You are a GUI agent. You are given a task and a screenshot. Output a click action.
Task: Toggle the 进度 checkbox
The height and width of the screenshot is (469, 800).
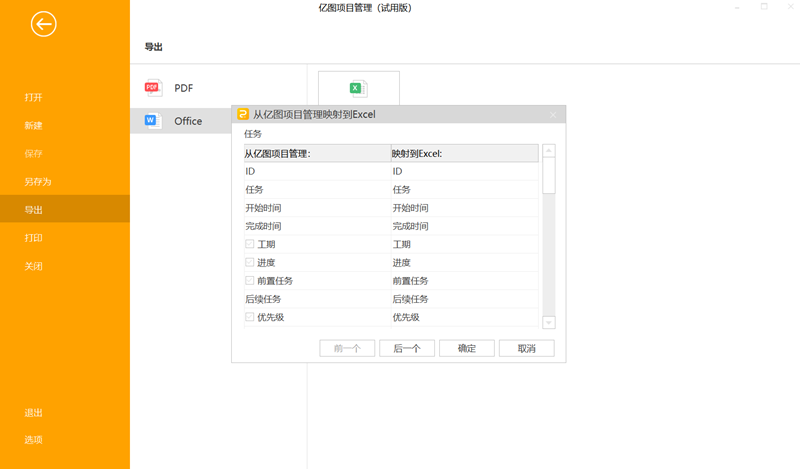[249, 262]
